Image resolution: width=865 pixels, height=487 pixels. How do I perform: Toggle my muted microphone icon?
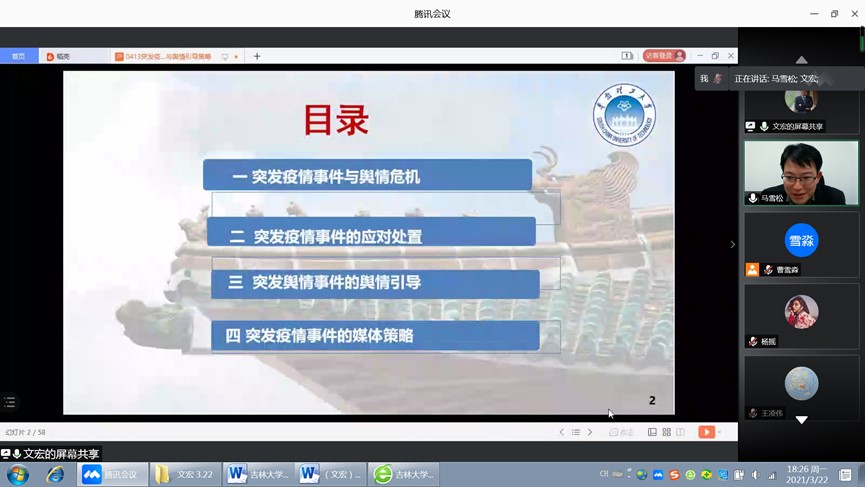718,79
